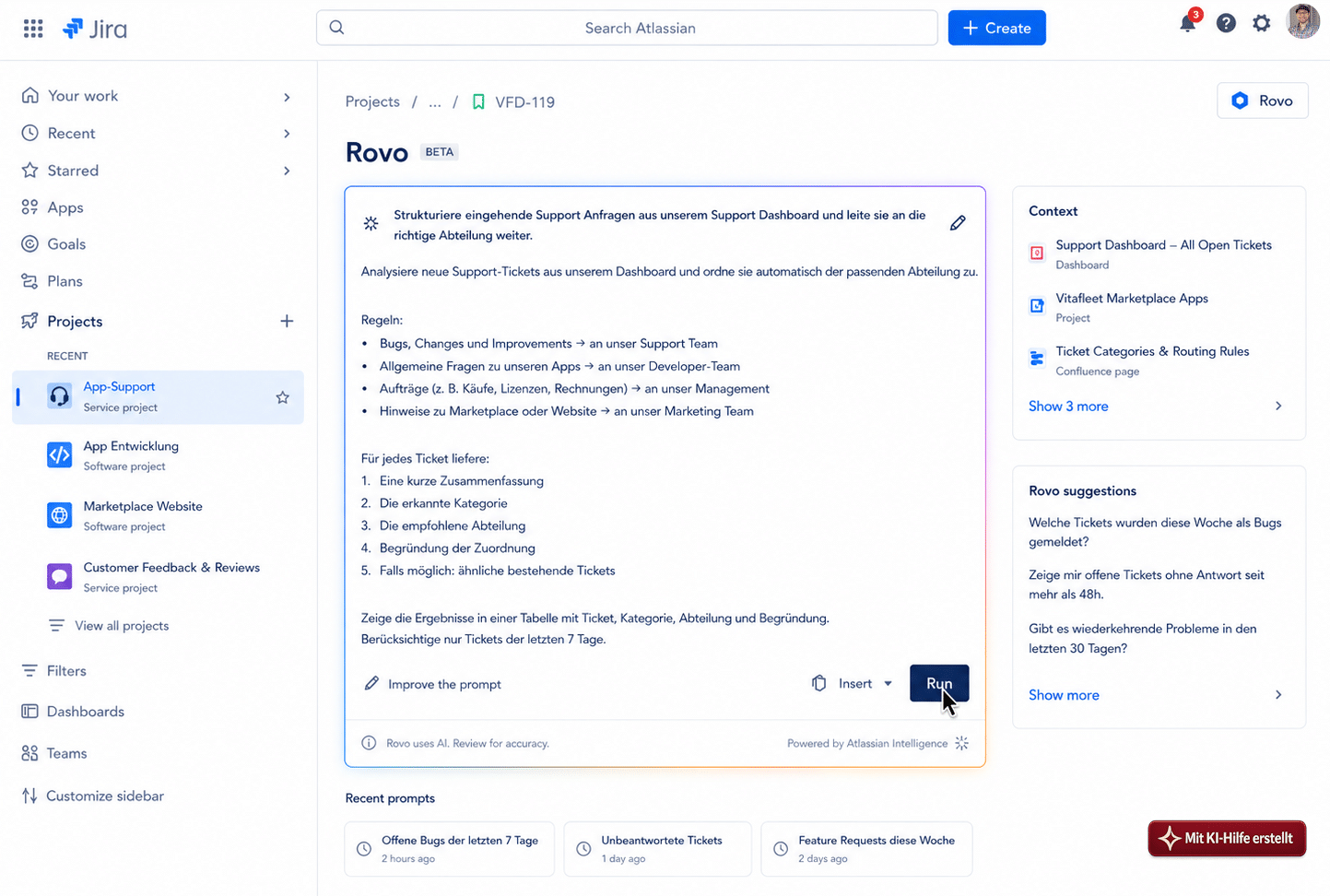Open the Rovo button at top right
1330x896 pixels.
click(x=1262, y=100)
